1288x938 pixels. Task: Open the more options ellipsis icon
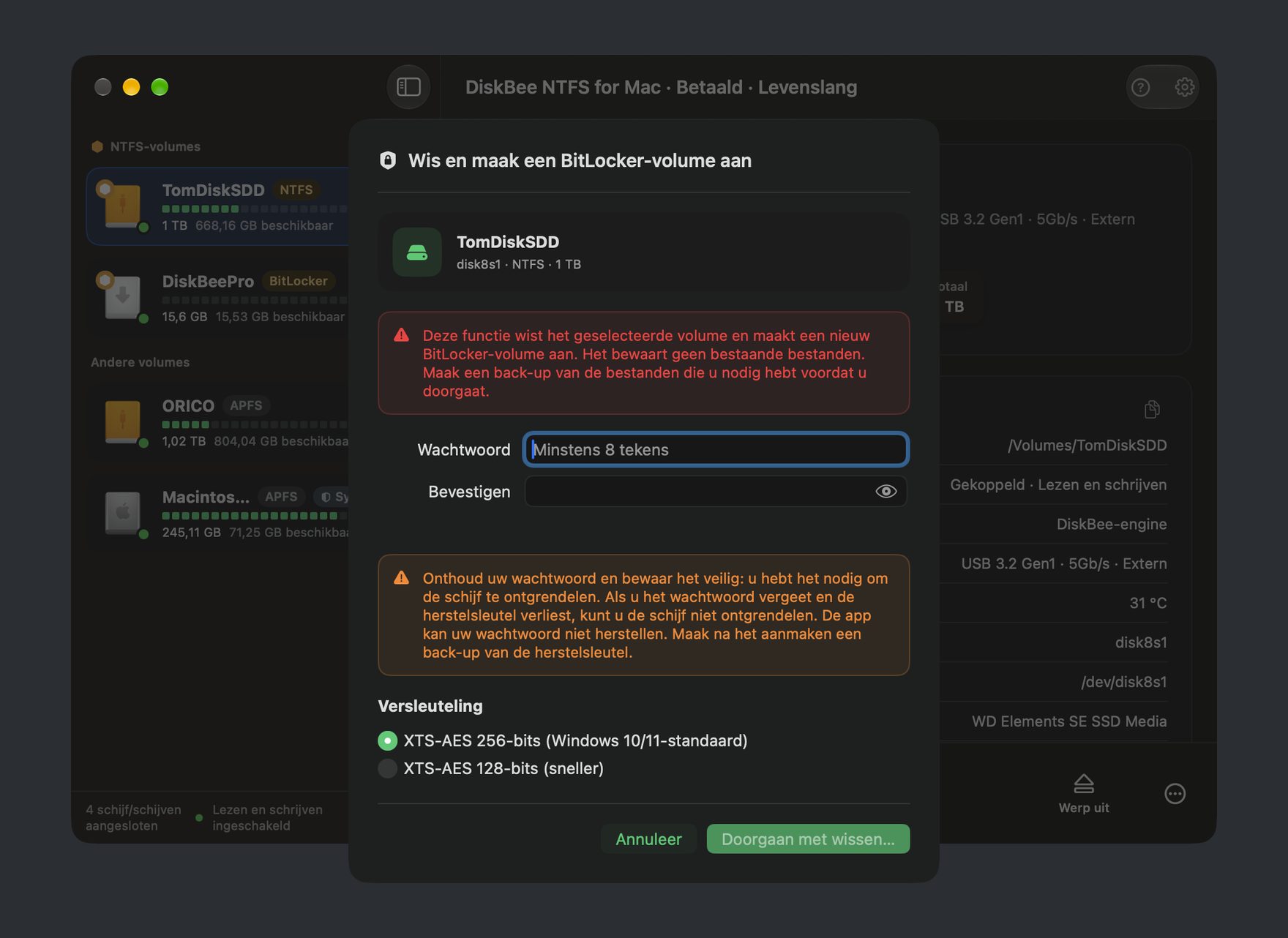[1175, 794]
